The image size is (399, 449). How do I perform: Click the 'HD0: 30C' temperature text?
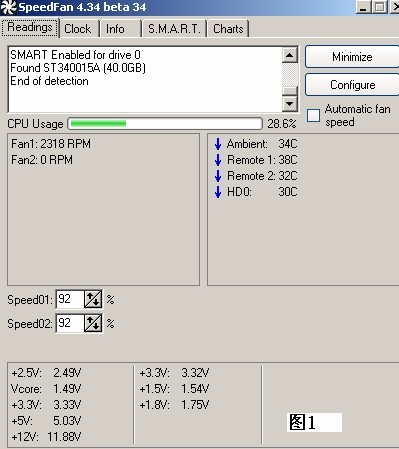(x=262, y=192)
